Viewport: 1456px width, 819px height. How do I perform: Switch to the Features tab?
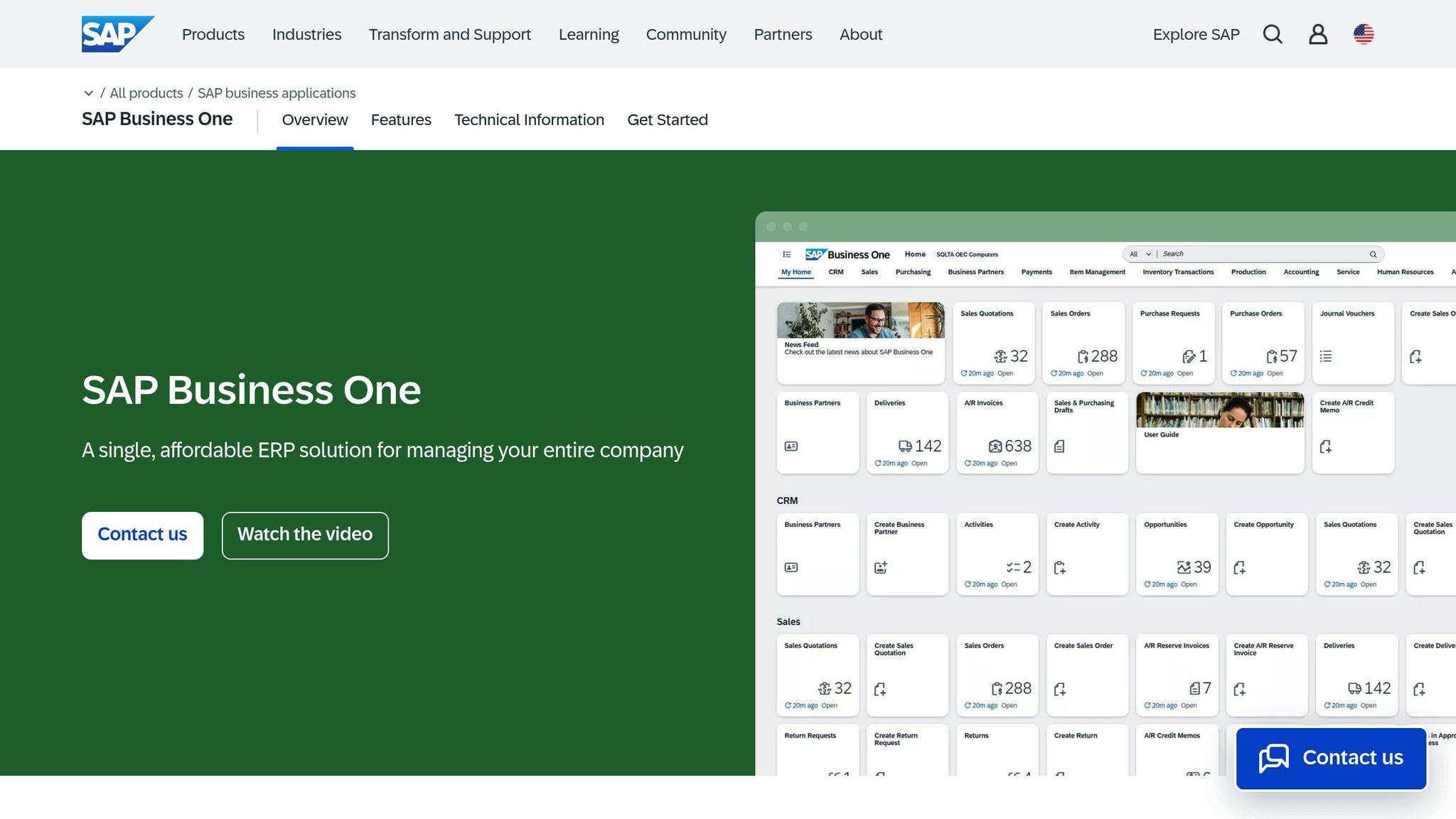coord(401,119)
